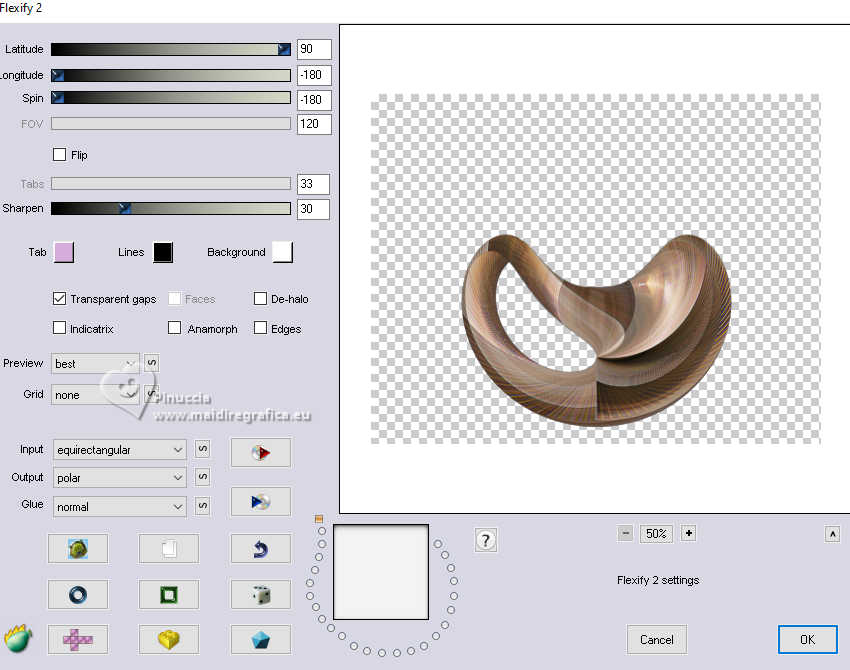
Task: Click the S button next to Output
Action: click(x=202, y=477)
